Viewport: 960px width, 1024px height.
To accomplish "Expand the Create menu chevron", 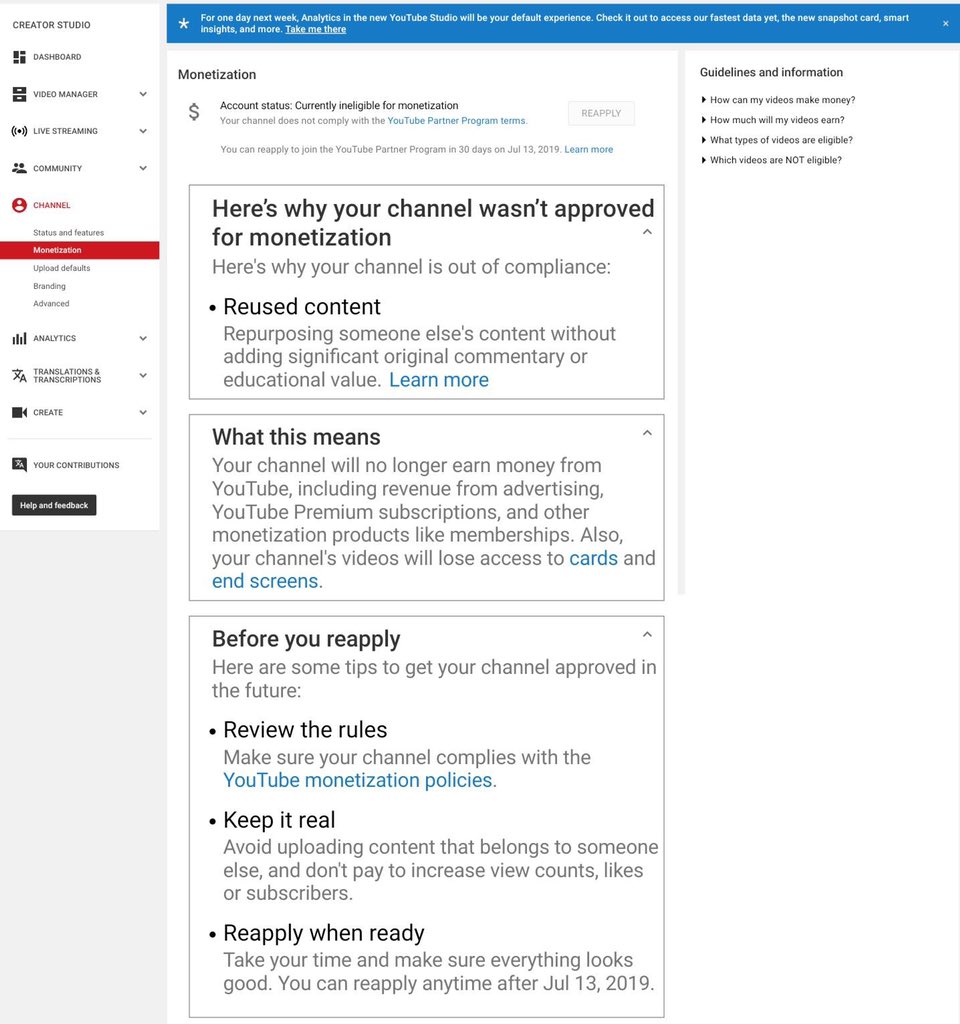I will 143,412.
